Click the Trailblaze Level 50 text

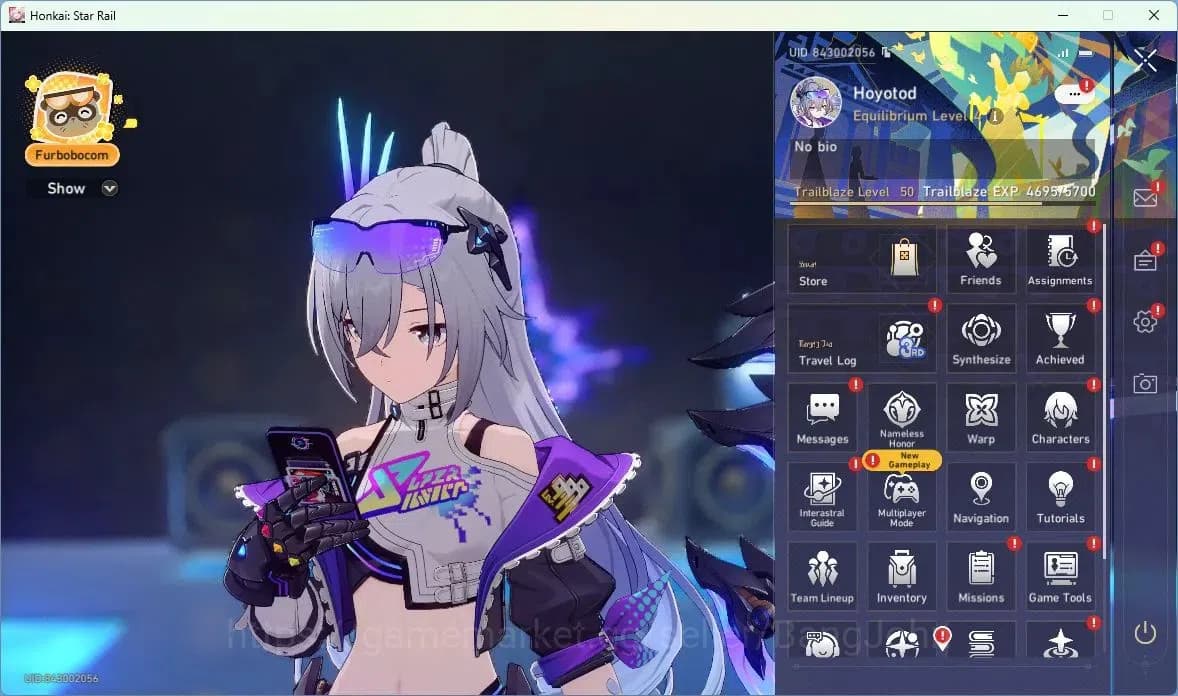[x=854, y=192]
